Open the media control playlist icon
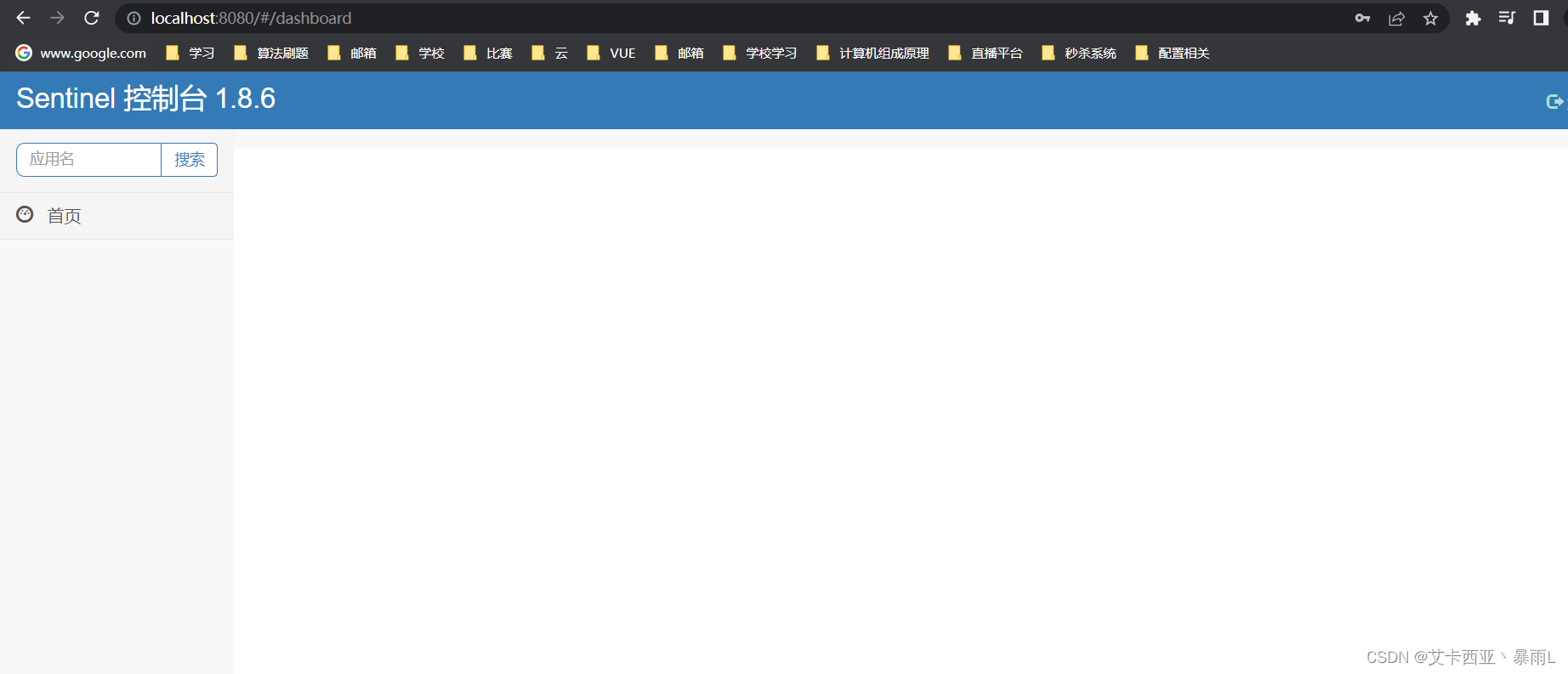Screen dimensions: 1568x674 pos(1507,18)
